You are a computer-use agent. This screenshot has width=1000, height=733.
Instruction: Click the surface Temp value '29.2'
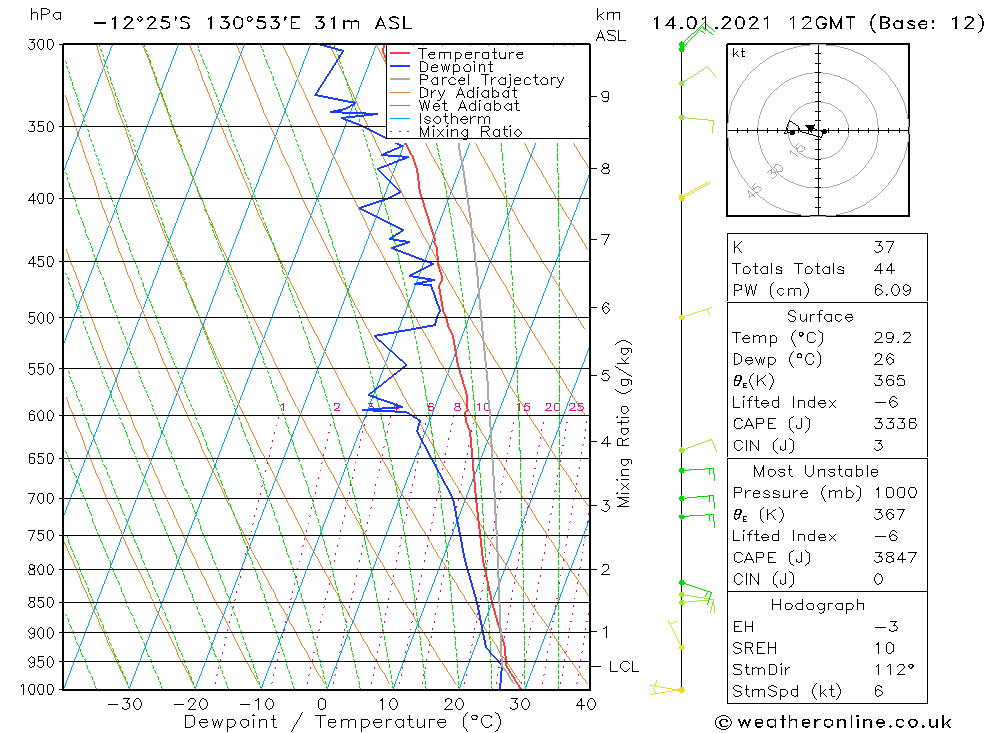892,337
